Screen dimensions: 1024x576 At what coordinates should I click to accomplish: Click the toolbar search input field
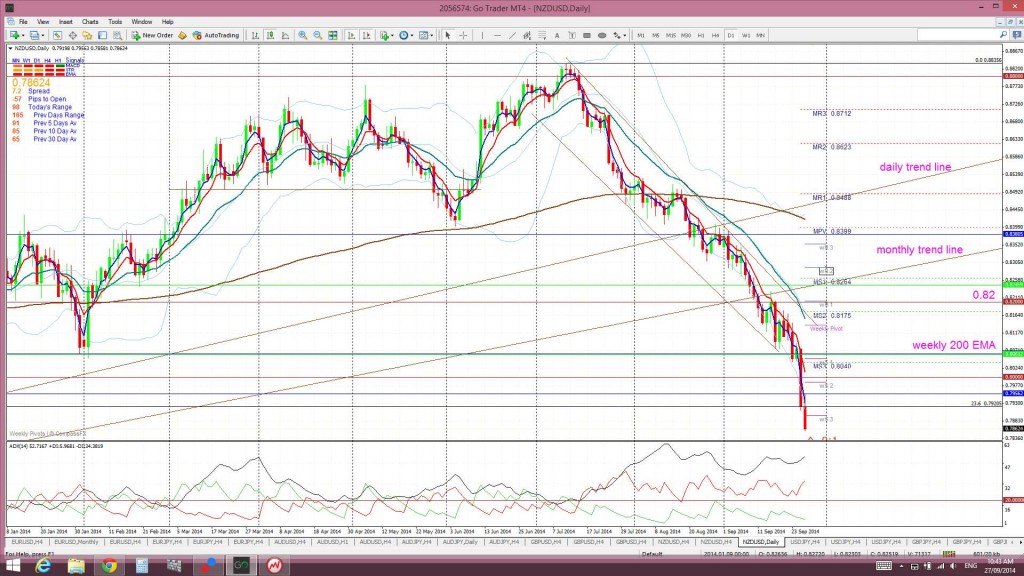[957, 35]
